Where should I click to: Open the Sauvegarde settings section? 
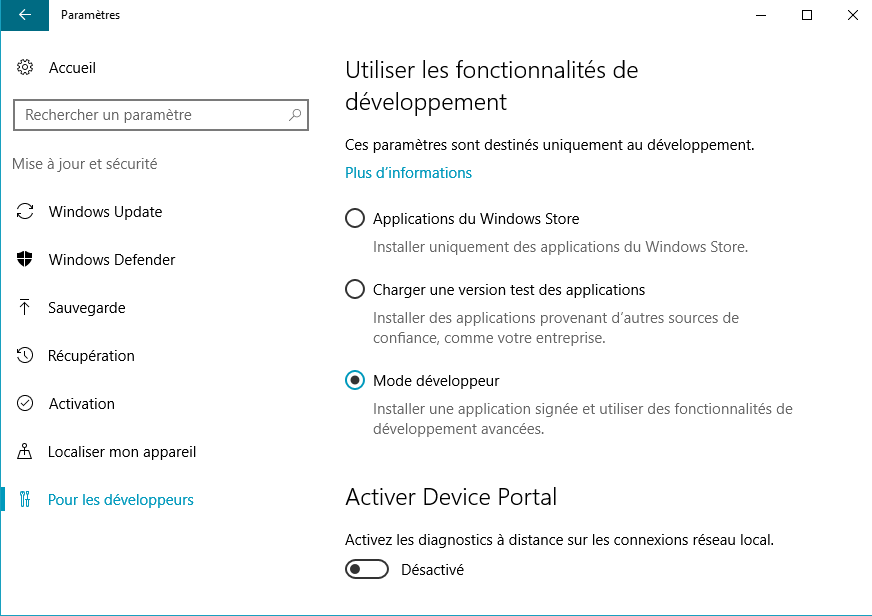point(87,307)
